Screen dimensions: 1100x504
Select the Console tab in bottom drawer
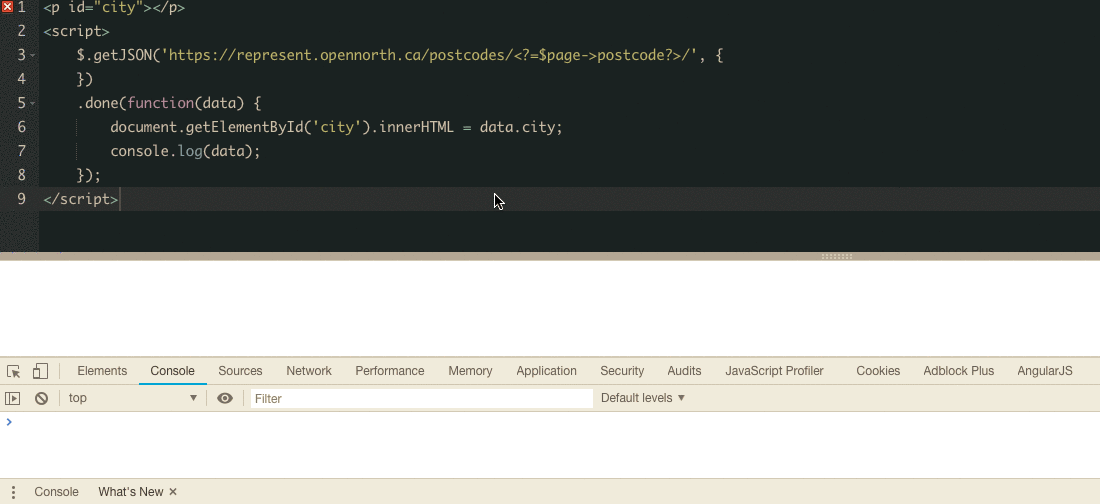(56, 492)
